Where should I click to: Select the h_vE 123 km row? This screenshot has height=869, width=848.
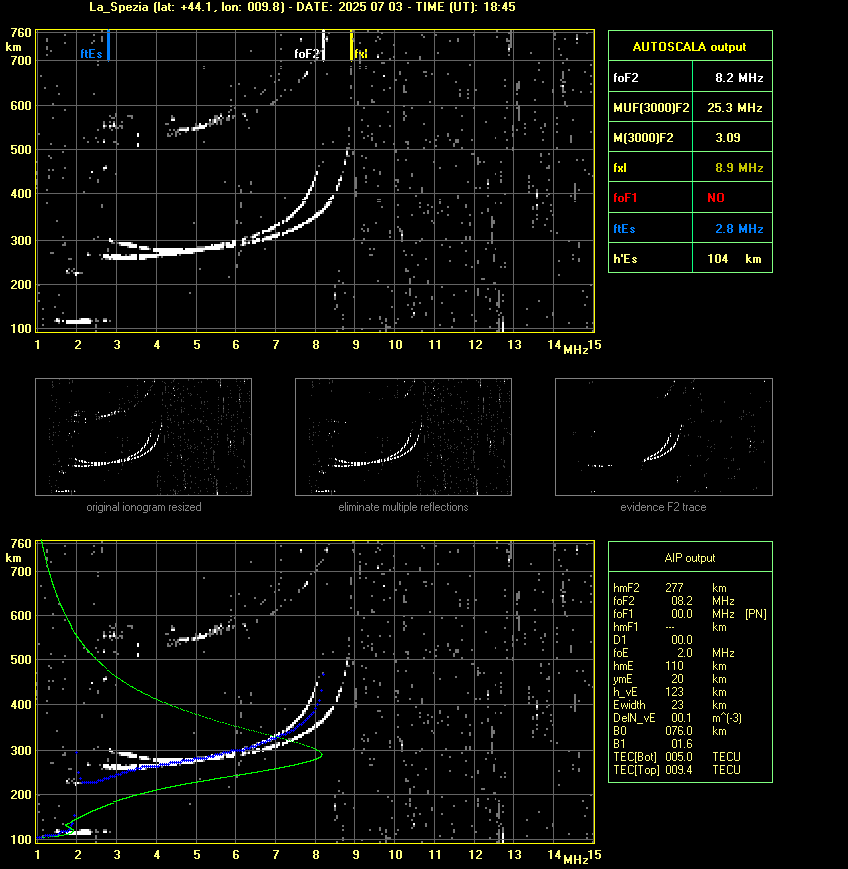[x=670, y=692]
